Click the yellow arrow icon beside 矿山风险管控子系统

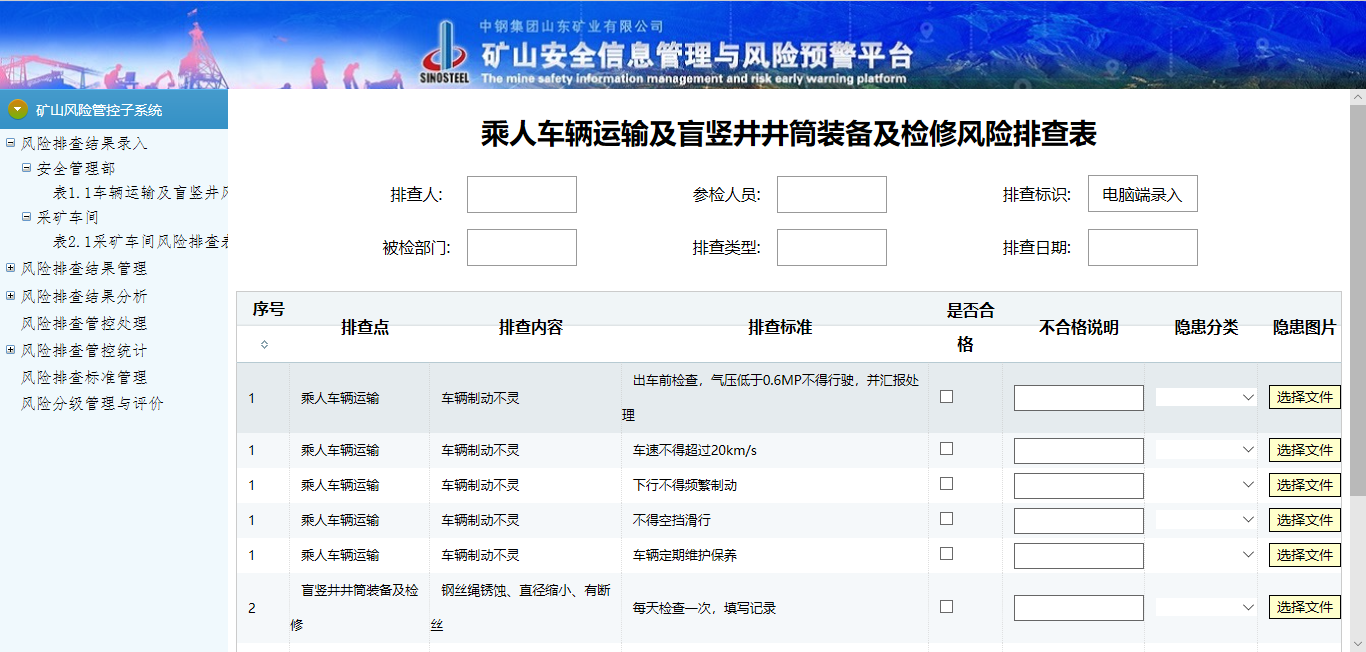pyautogui.click(x=17, y=109)
